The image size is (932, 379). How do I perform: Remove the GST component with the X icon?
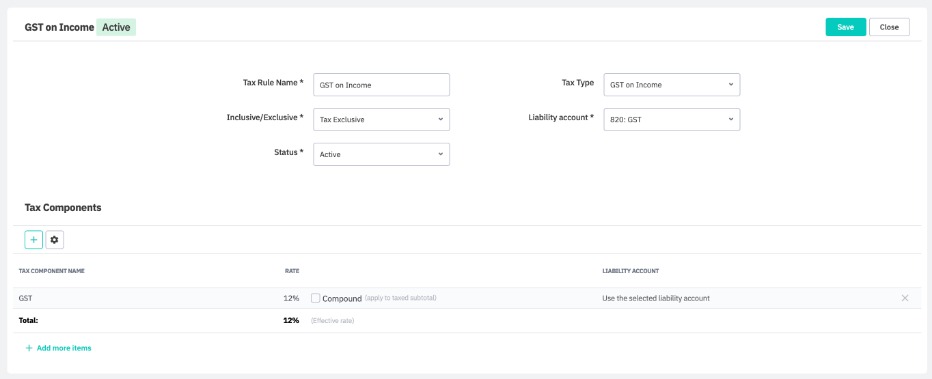(x=905, y=298)
